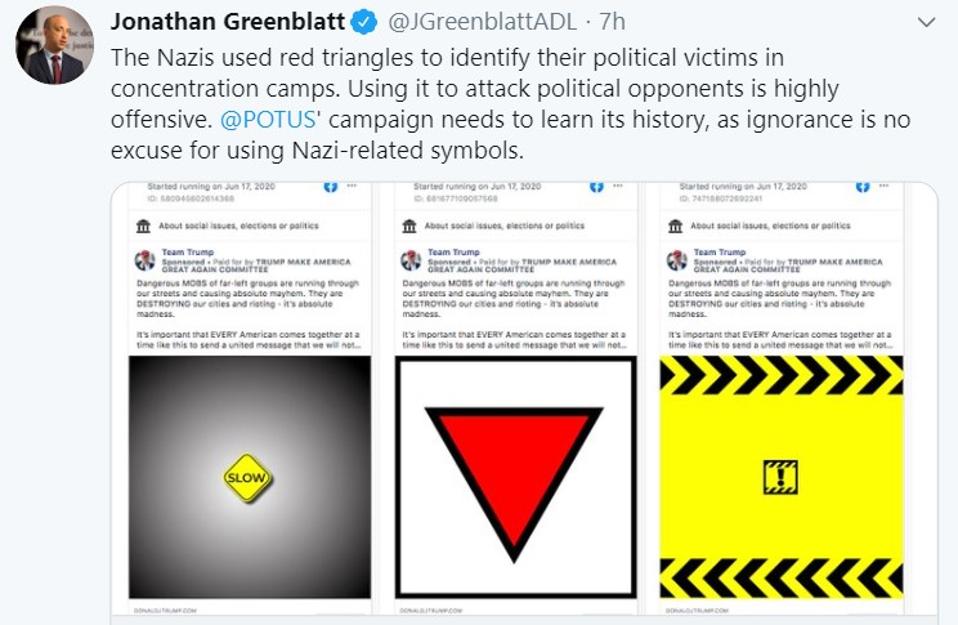Image resolution: width=958 pixels, height=625 pixels.
Task: Click Team Trump avatar on third ad
Action: pyautogui.click(x=676, y=260)
